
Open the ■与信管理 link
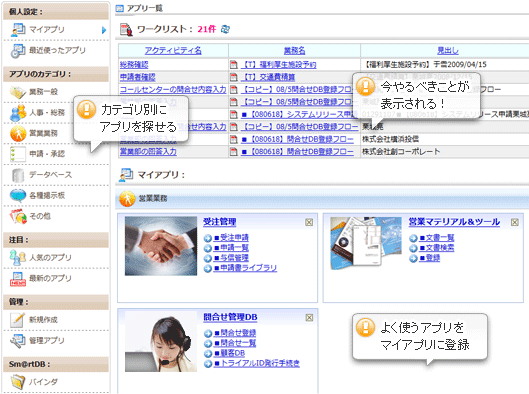(231, 258)
